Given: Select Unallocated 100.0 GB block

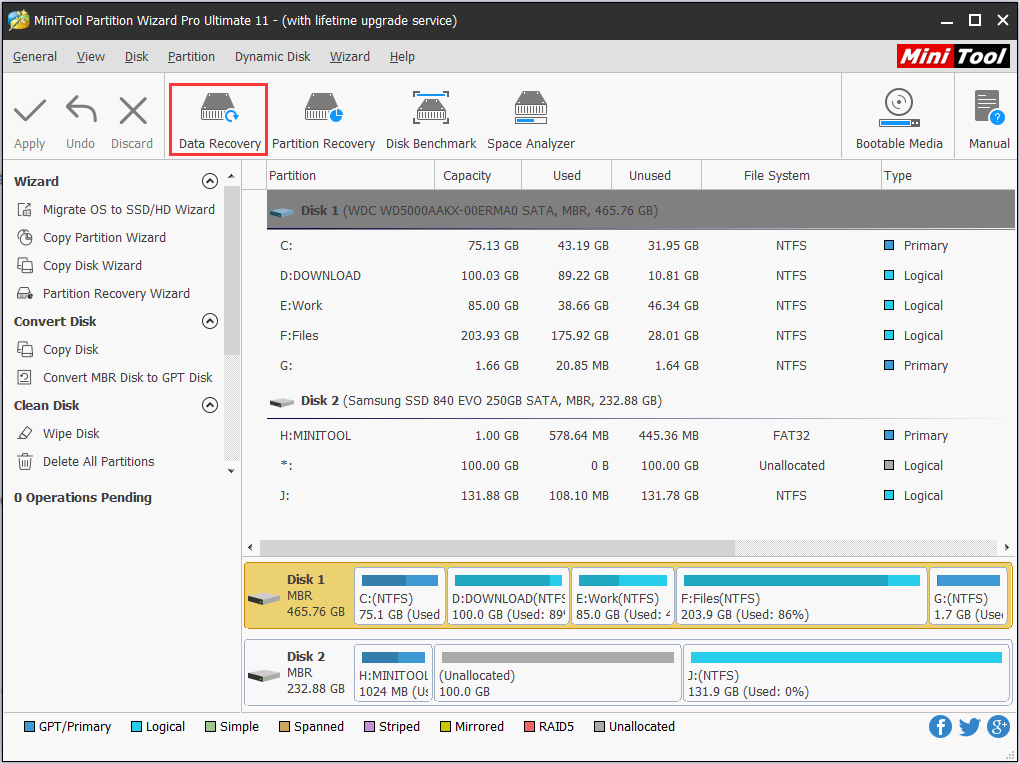Looking at the screenshot, I should click(x=557, y=673).
